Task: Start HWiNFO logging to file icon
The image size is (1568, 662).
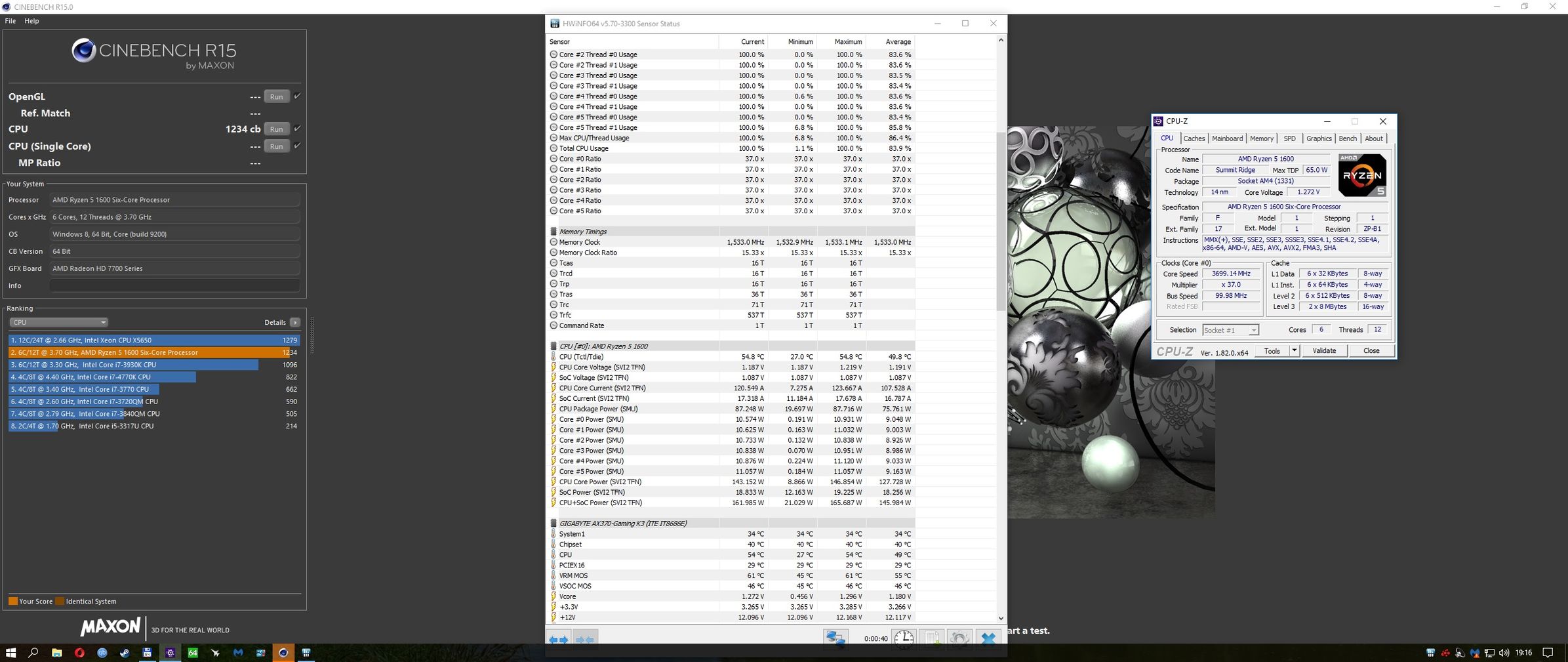Action: [x=932, y=638]
